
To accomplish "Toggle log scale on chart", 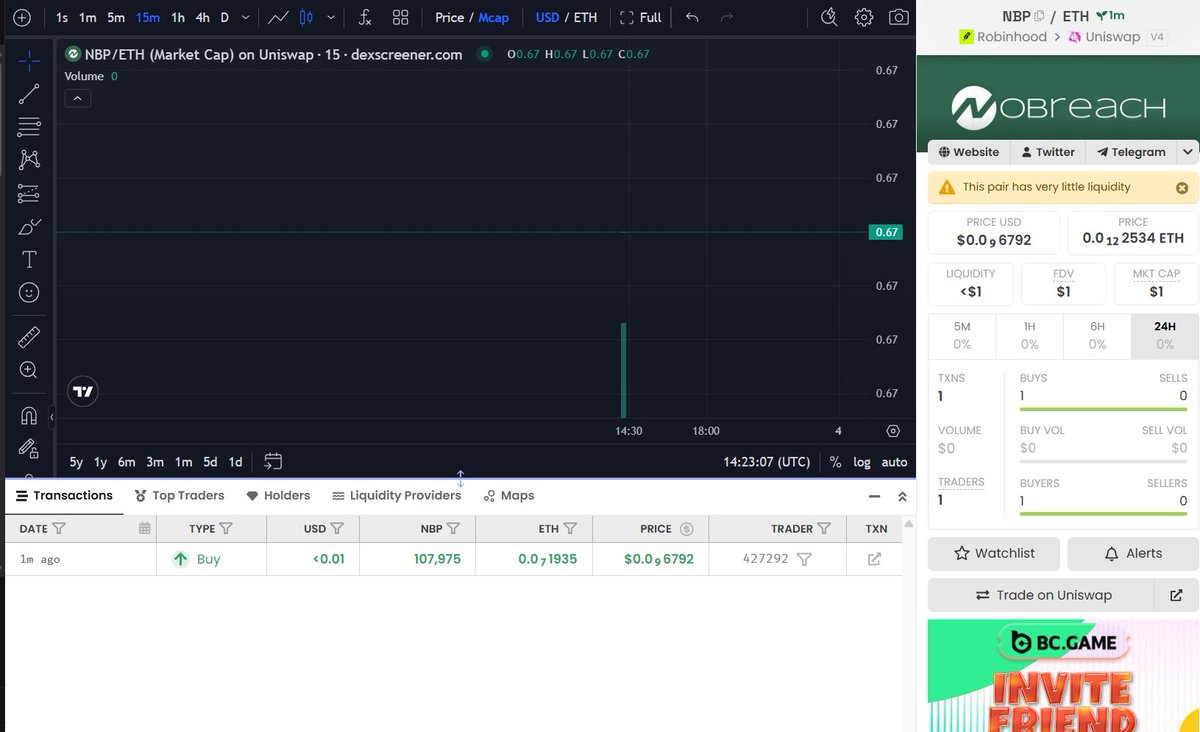I will pyautogui.click(x=862, y=462).
